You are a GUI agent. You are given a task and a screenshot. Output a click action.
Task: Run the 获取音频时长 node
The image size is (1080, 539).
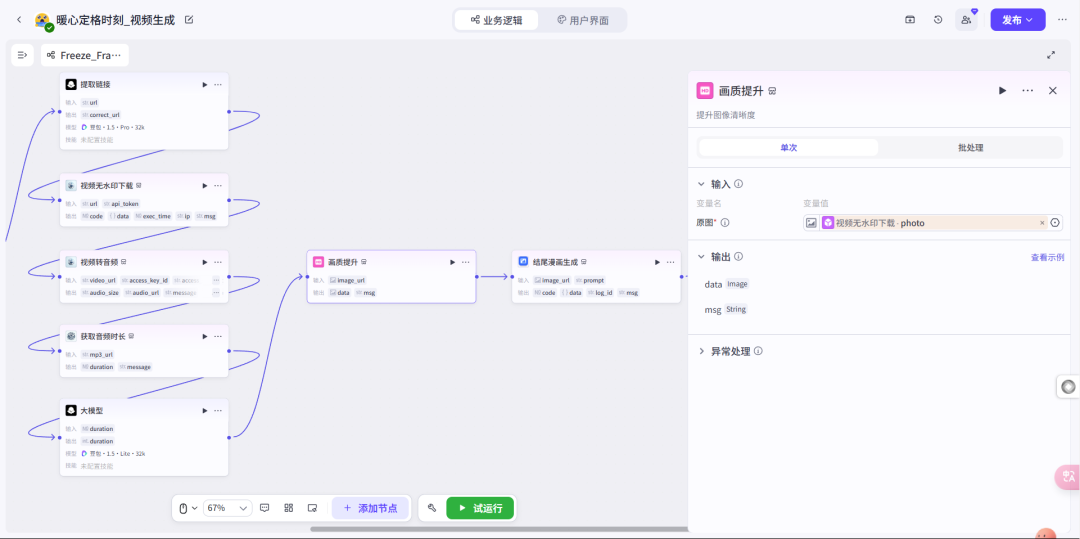[x=205, y=337]
